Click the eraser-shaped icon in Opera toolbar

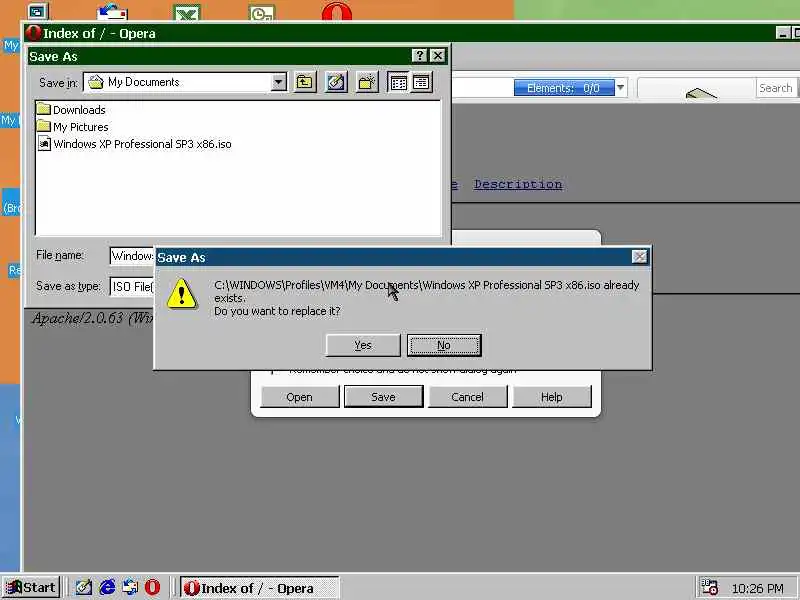701,93
